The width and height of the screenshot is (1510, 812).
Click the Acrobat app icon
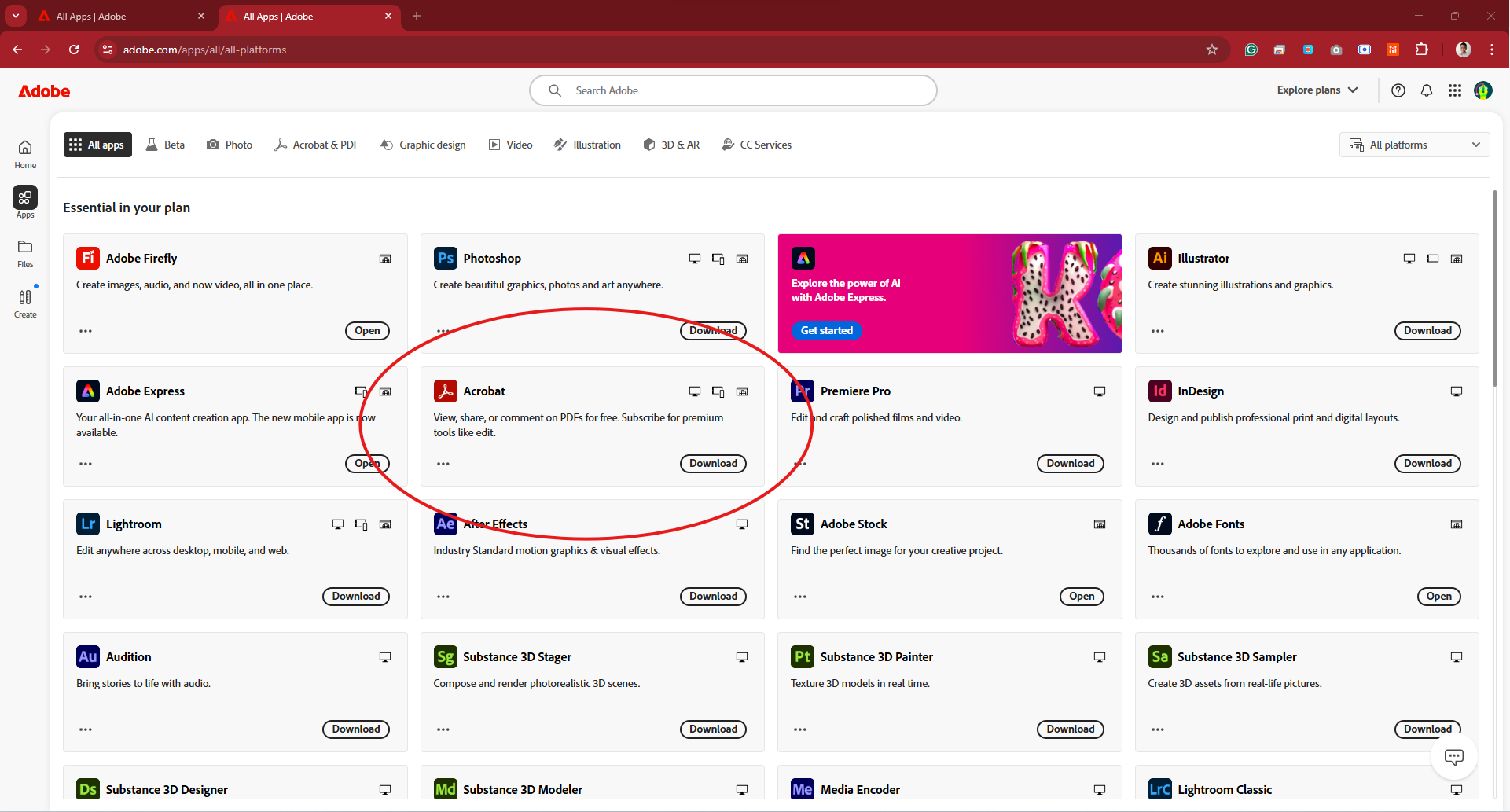tap(446, 391)
